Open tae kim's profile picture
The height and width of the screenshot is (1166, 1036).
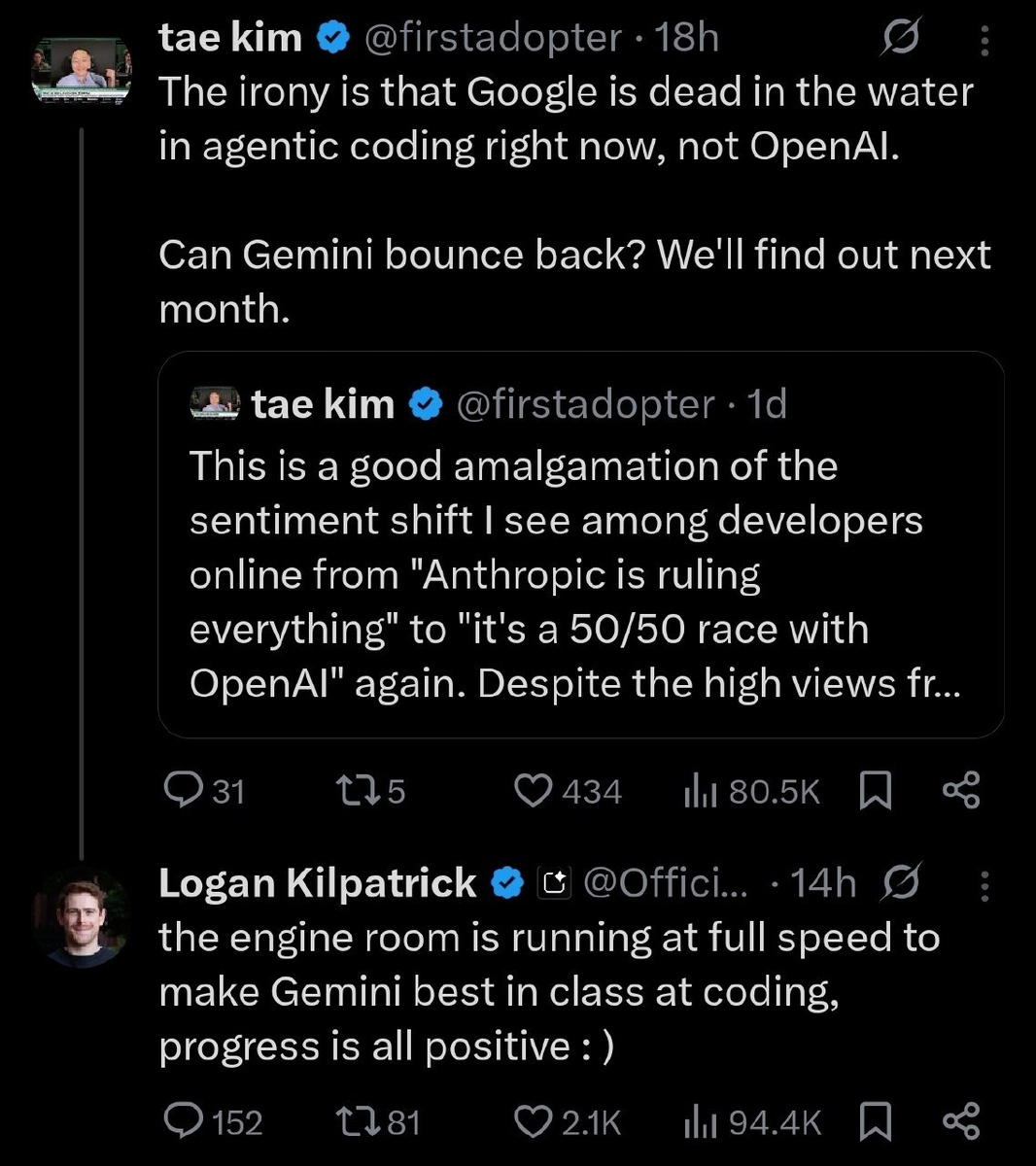point(82,69)
